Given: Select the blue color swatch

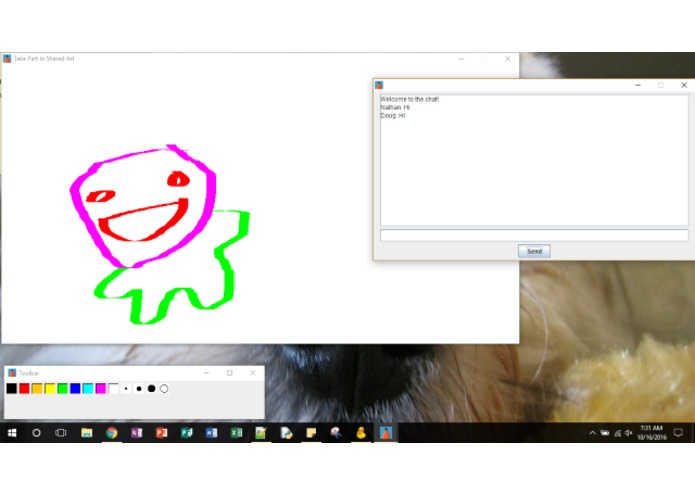Looking at the screenshot, I should 75,389.
